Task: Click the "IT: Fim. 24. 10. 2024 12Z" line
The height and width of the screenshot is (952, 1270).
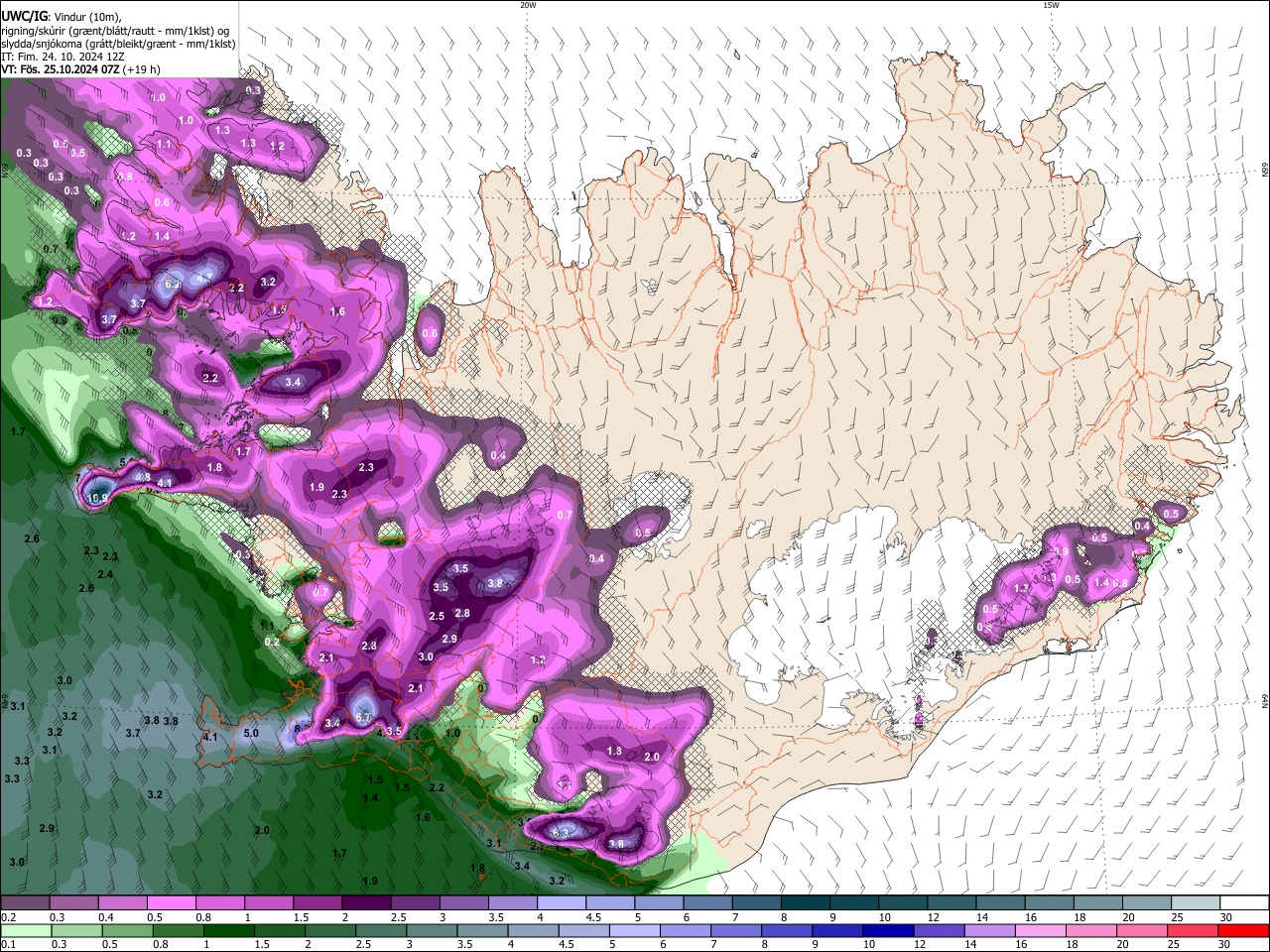Action: click(61, 57)
